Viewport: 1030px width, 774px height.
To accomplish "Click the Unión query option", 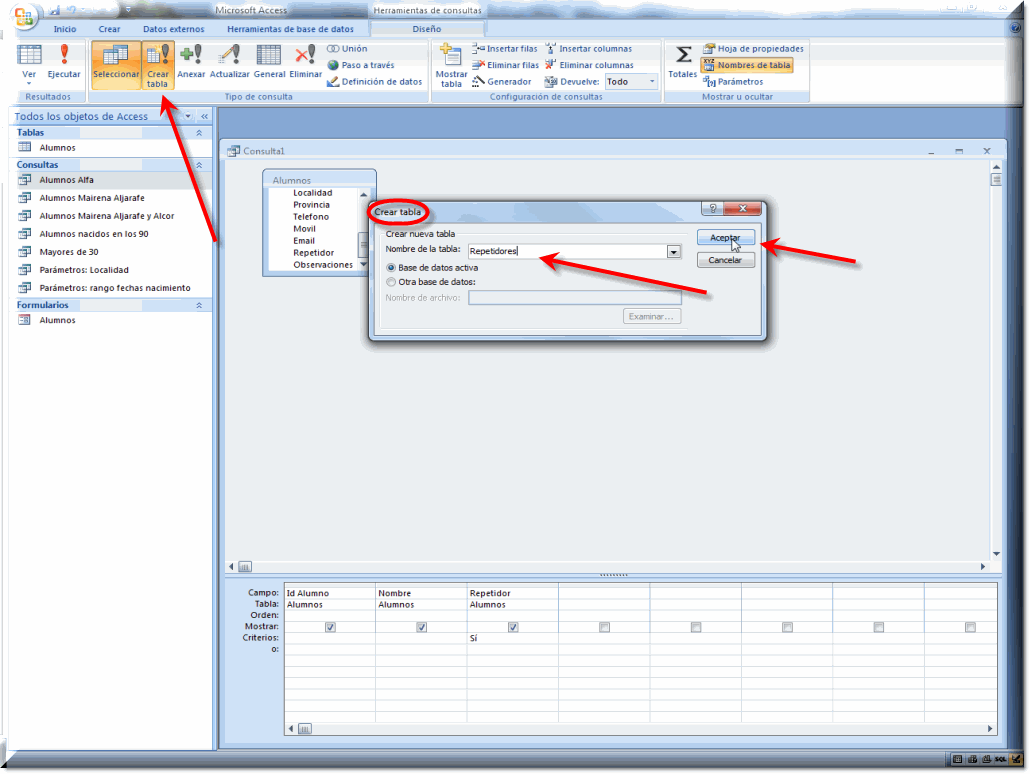I will pyautogui.click(x=347, y=49).
